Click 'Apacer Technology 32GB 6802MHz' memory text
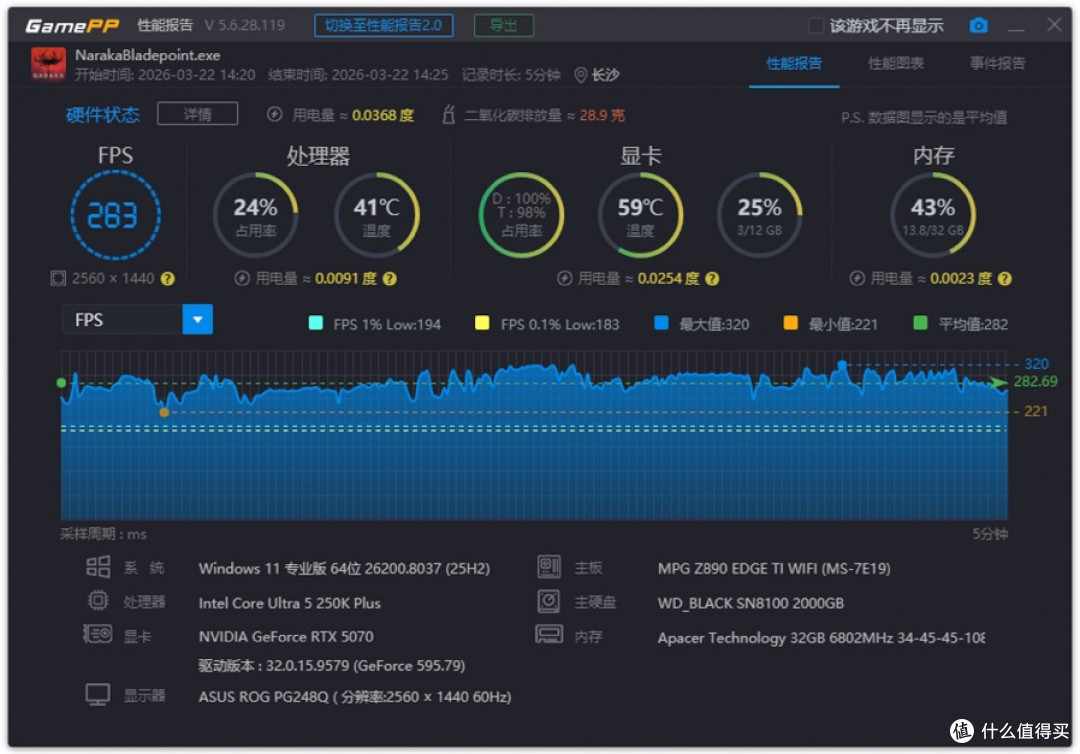Image resolution: width=1080 pixels, height=754 pixels. tap(775, 638)
